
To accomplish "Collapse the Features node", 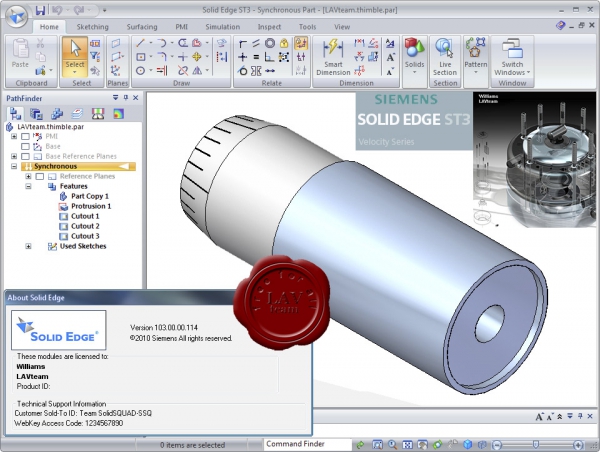I will click(x=28, y=186).
